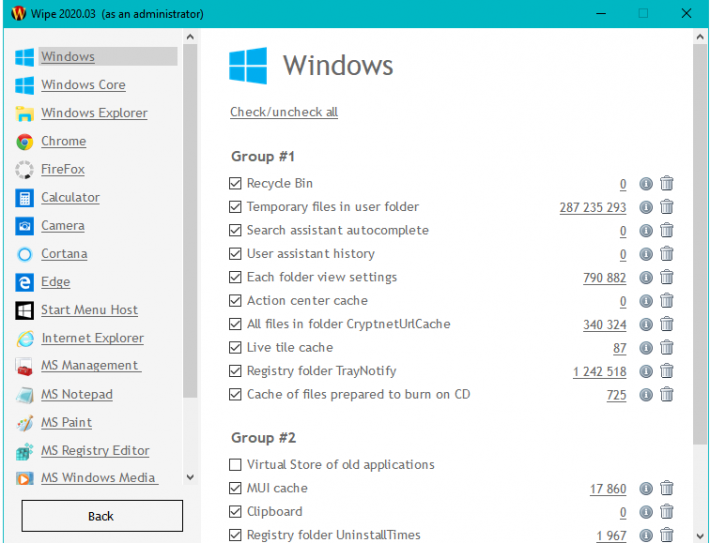
Task: Select MS Paint in the sidebar
Action: [67, 423]
